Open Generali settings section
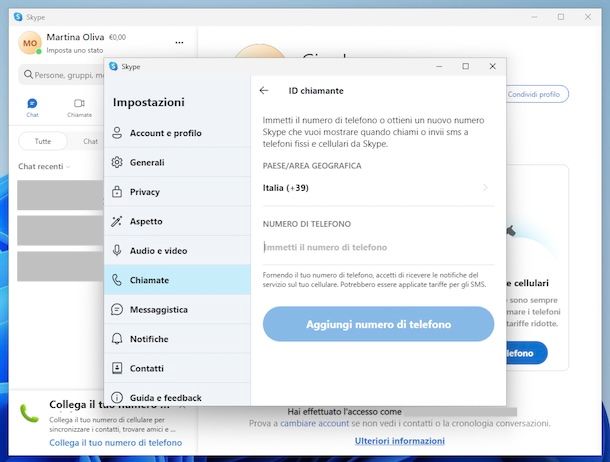 [177, 162]
